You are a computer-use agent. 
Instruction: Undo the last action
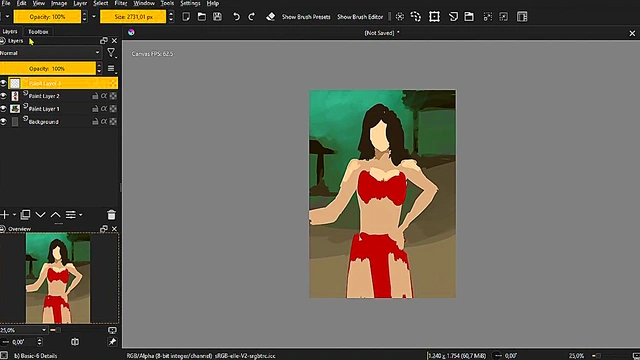(x=236, y=17)
